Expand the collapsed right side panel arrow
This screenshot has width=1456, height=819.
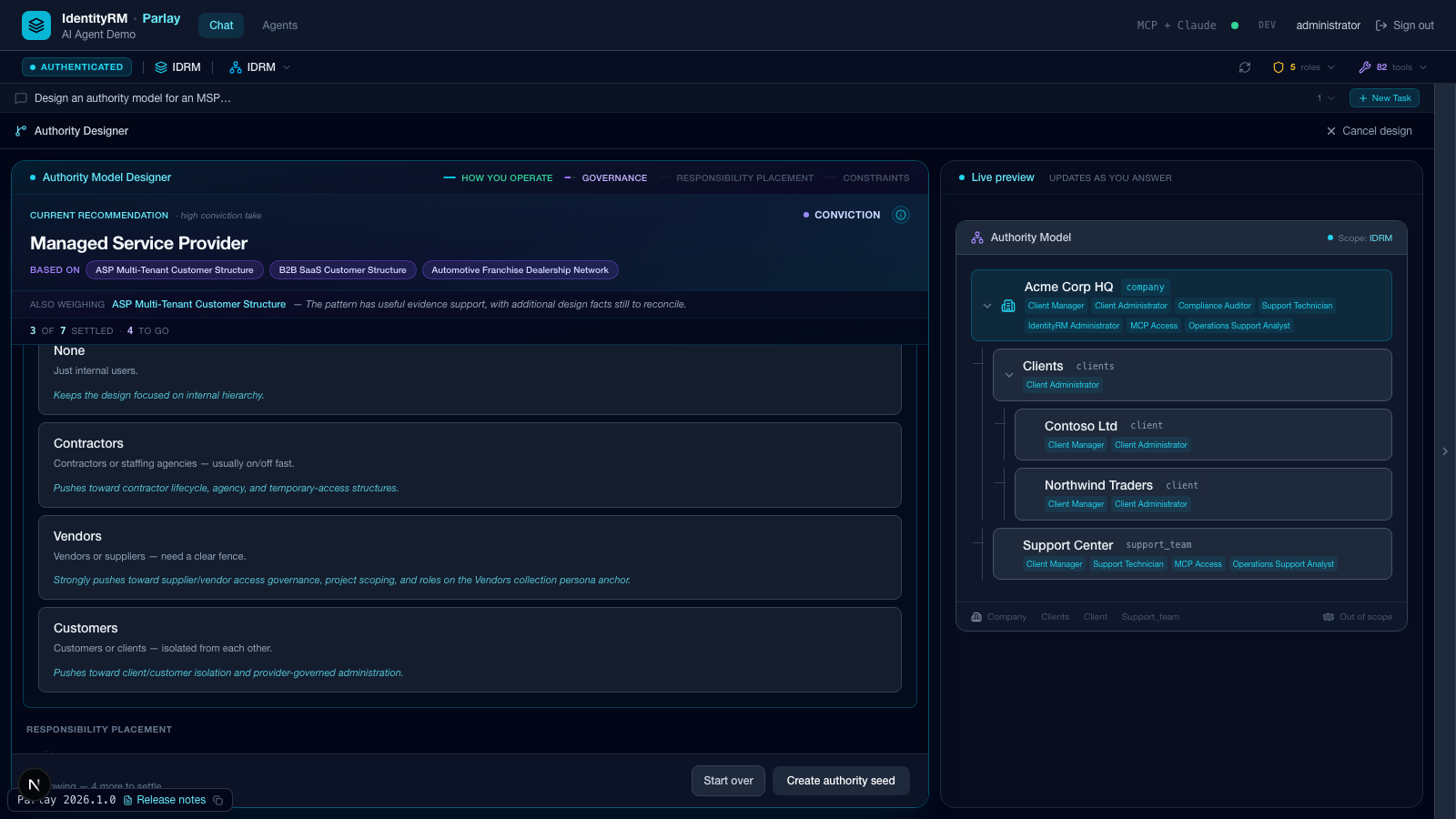[1445, 451]
